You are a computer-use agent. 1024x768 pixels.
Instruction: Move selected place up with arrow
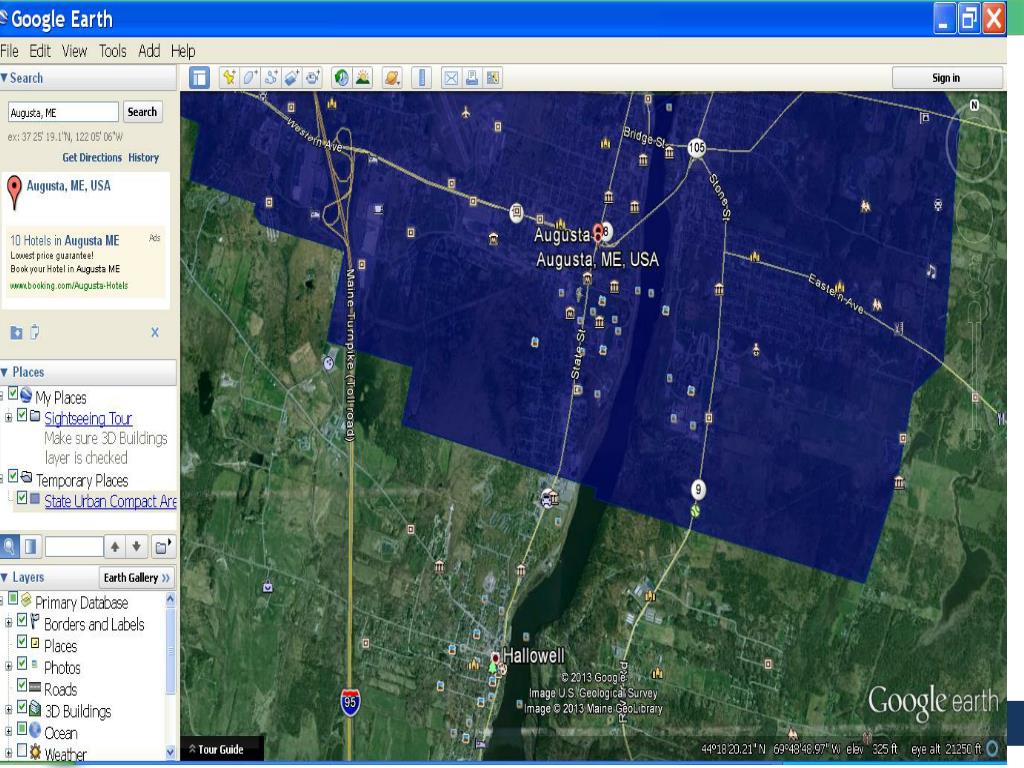pos(115,546)
